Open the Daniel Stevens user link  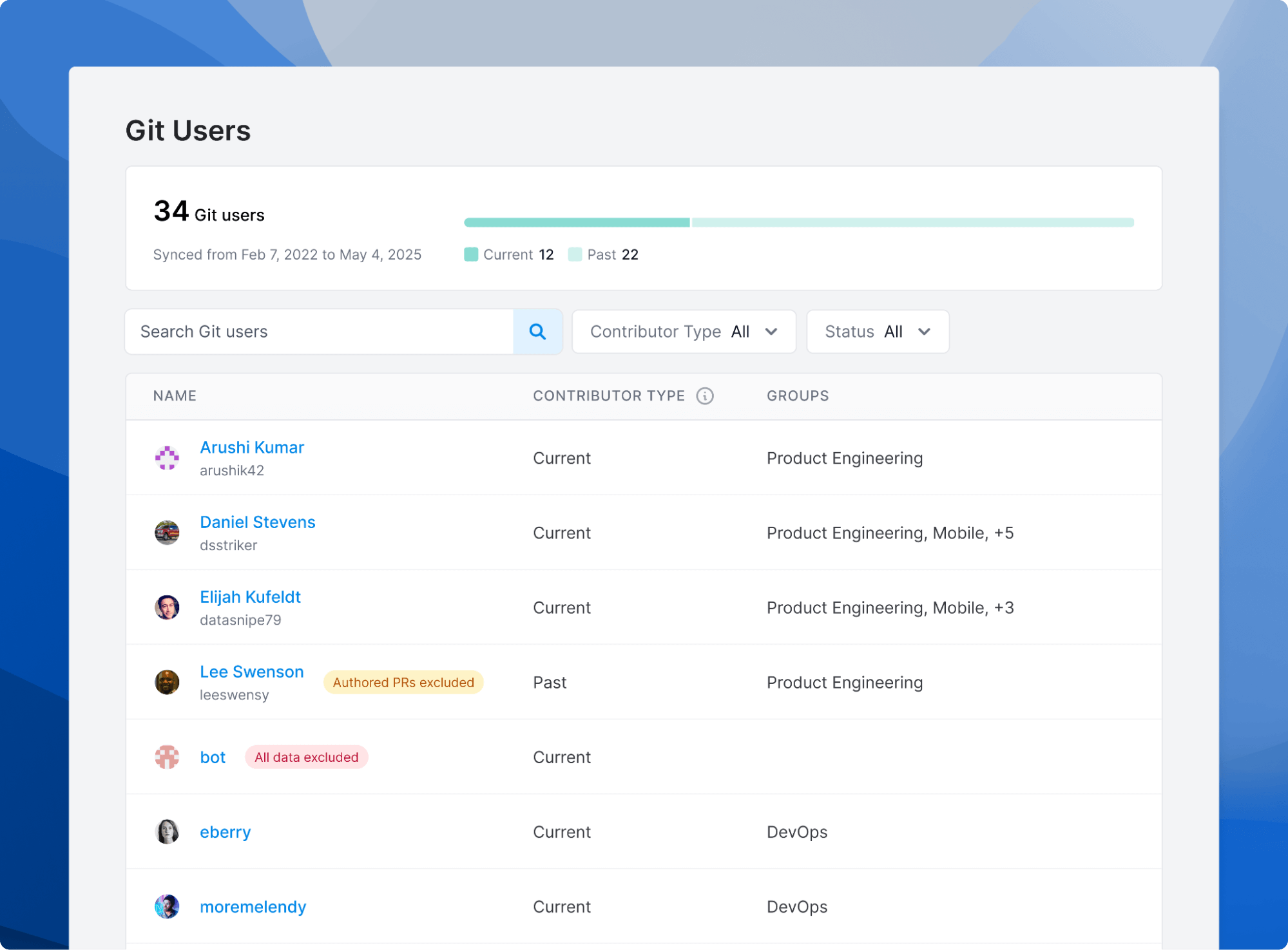257,522
